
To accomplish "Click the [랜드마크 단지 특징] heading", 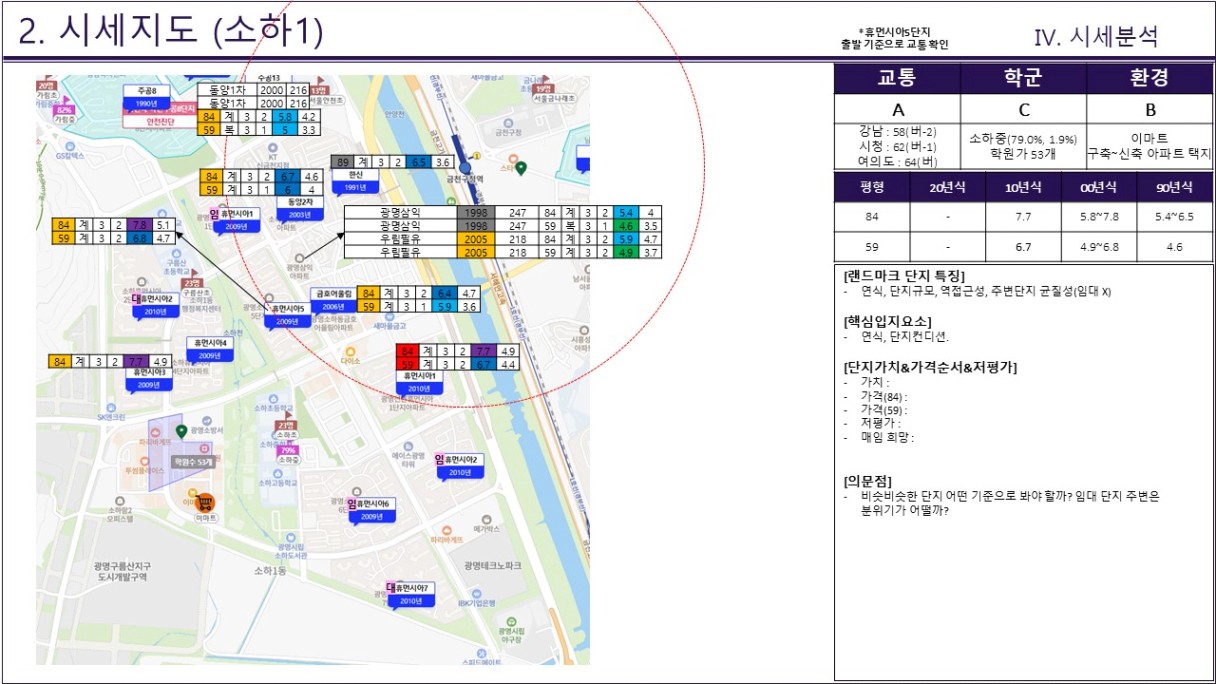I will [905, 277].
